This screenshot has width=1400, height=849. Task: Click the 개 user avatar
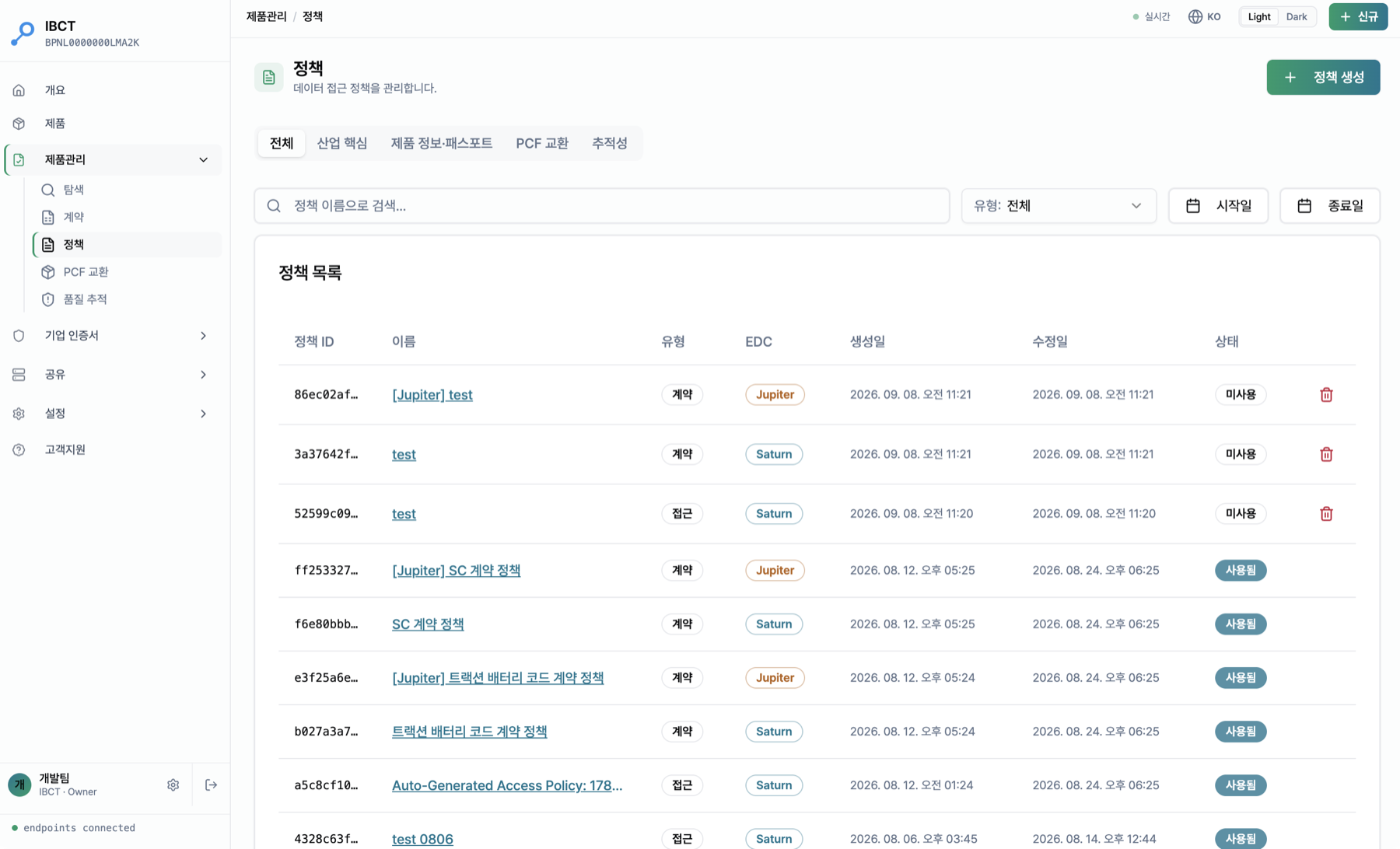coord(20,785)
